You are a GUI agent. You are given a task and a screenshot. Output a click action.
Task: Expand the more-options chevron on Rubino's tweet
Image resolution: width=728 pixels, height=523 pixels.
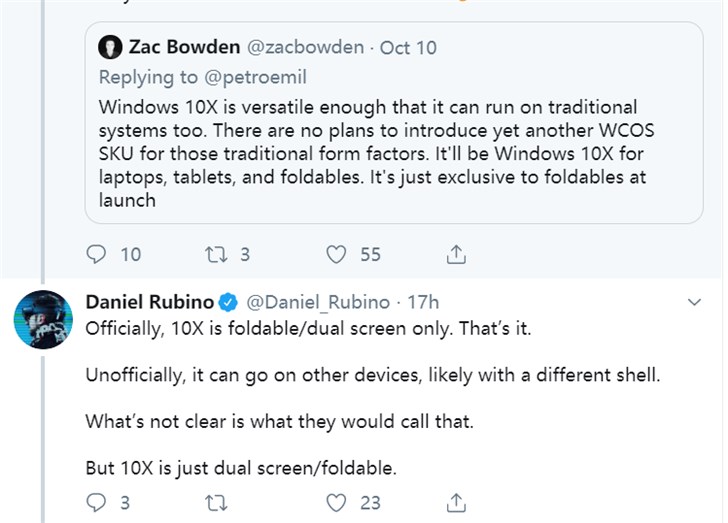click(696, 302)
